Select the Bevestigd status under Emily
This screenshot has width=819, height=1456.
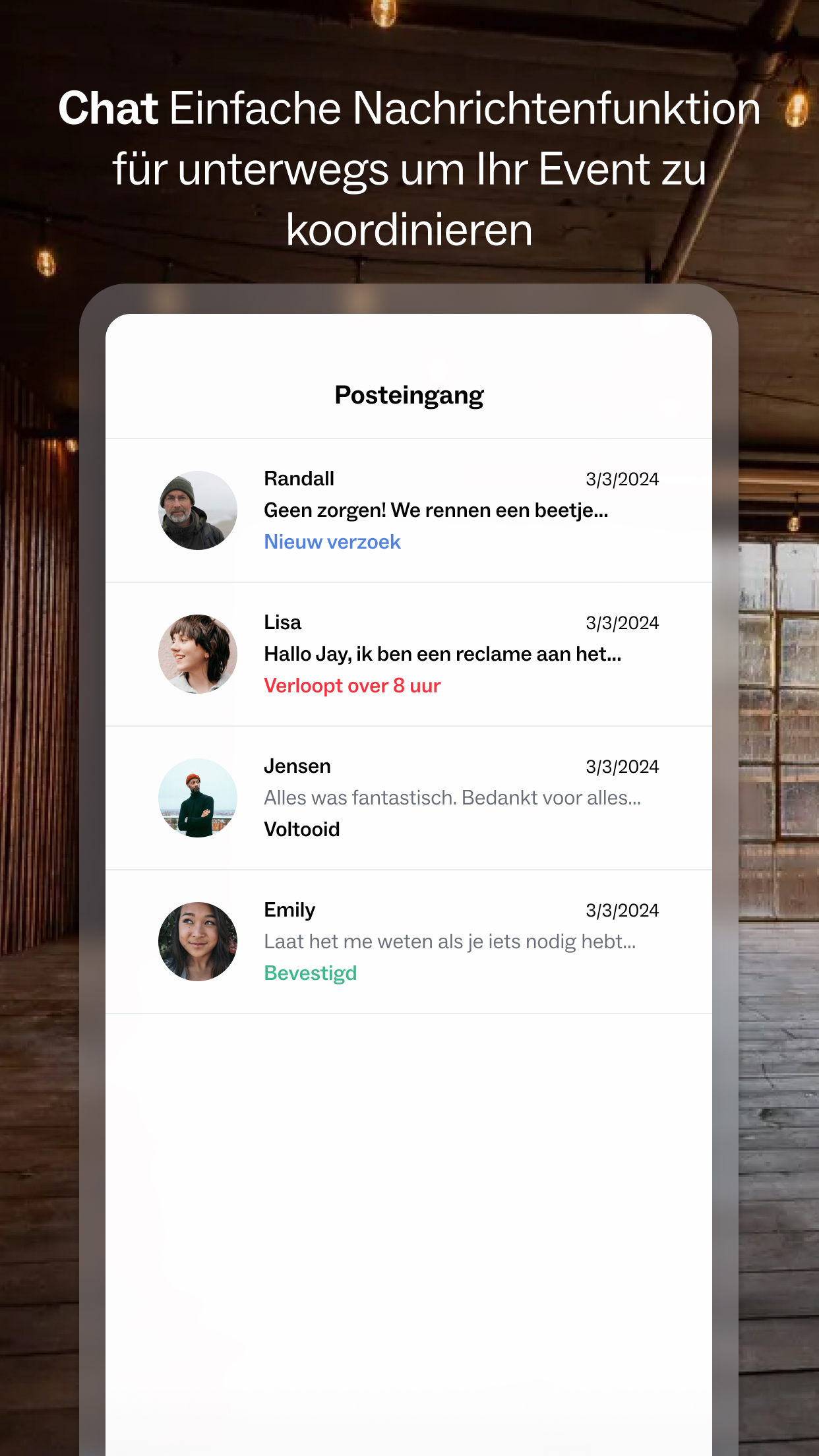click(311, 973)
